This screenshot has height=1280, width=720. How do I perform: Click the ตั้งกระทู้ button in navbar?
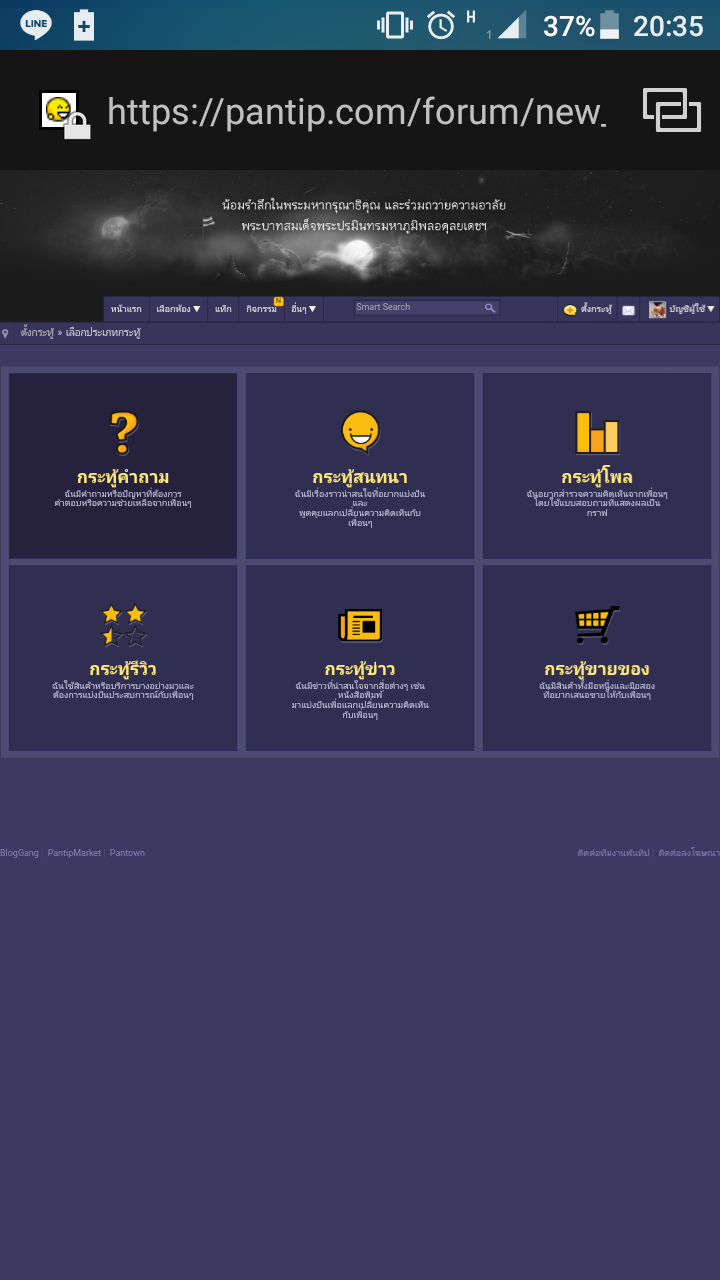click(588, 309)
